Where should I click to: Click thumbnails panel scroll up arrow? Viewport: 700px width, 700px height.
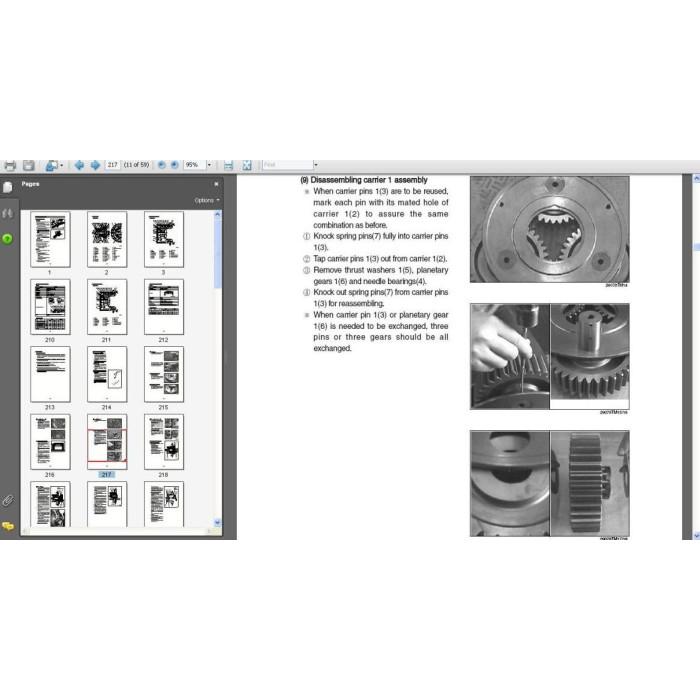[x=217, y=214]
